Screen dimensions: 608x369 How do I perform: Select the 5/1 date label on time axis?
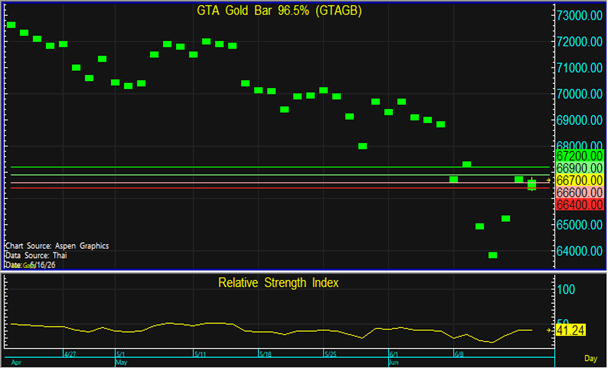(x=121, y=354)
